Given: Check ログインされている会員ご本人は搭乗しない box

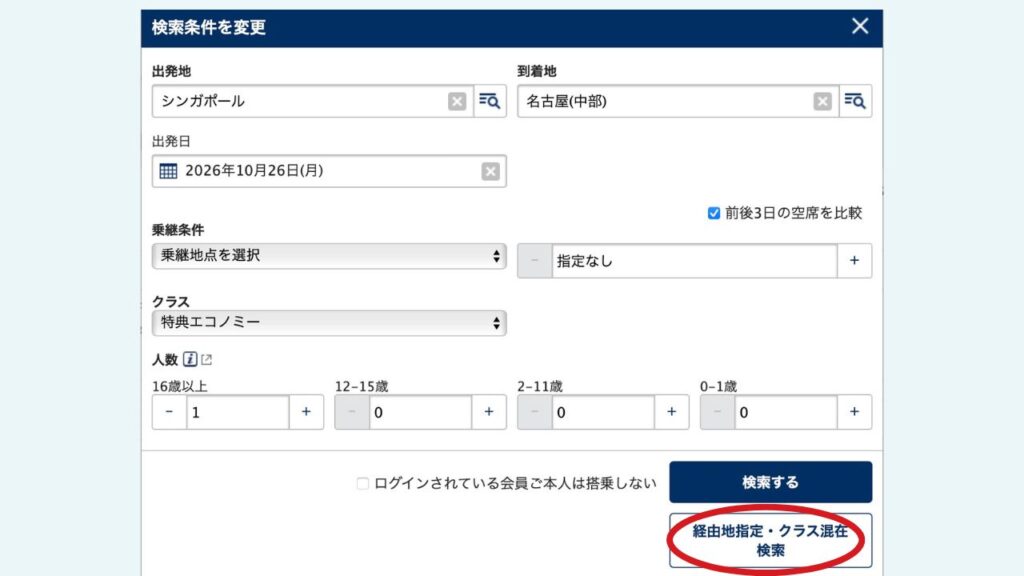Looking at the screenshot, I should tap(363, 483).
